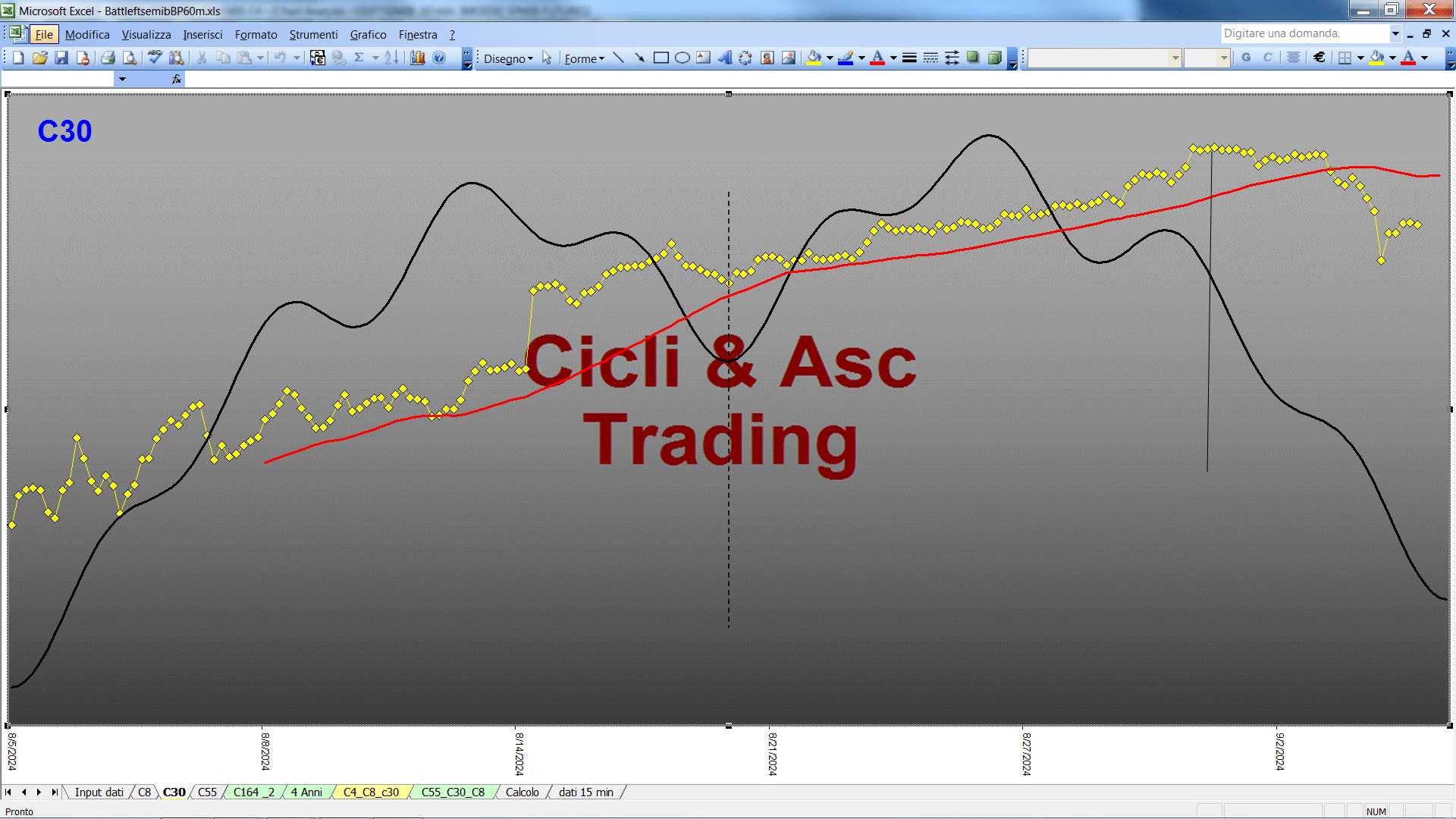Insert clip art

tap(767, 58)
